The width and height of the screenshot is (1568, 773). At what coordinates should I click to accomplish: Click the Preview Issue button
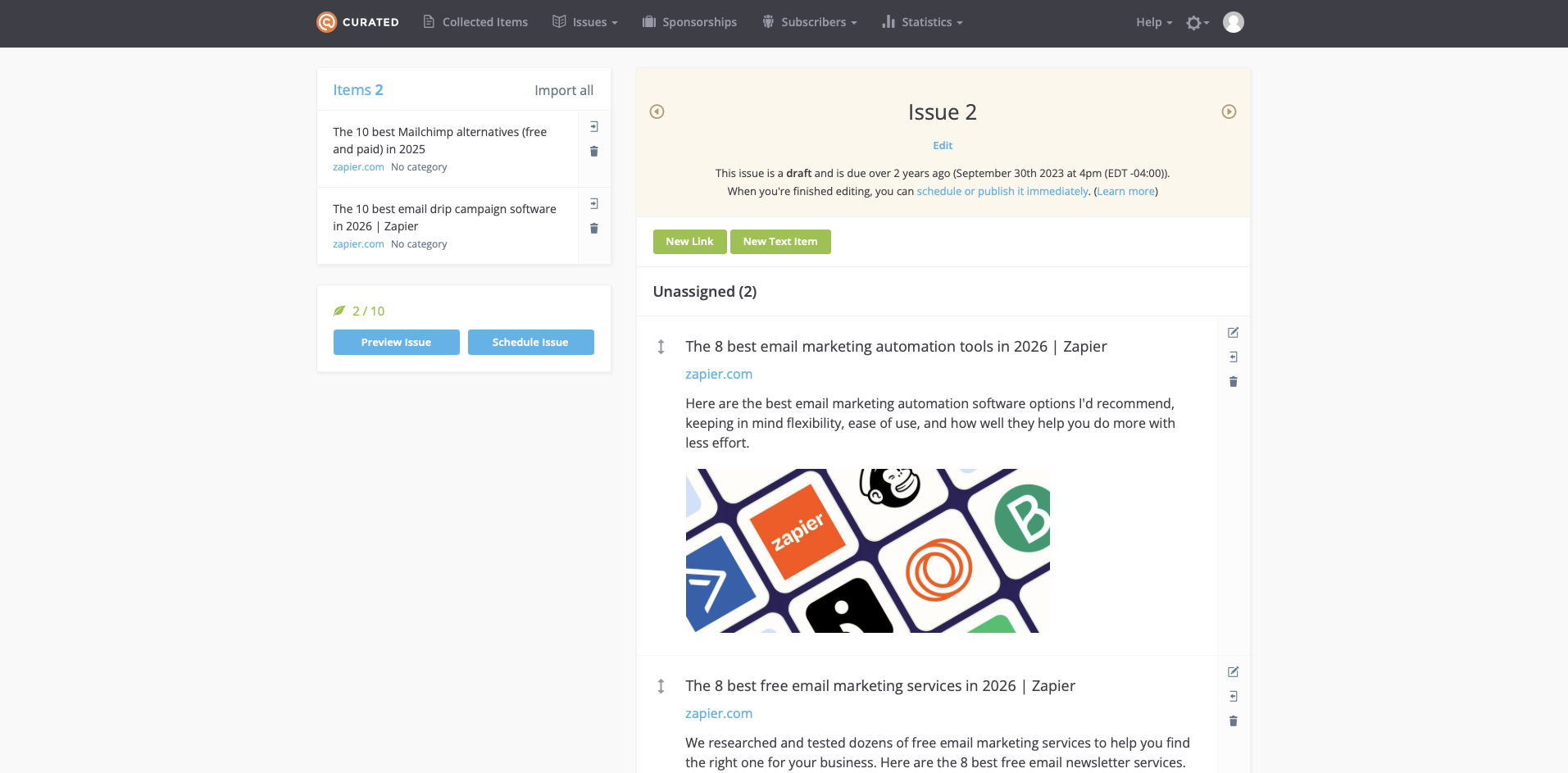(396, 342)
